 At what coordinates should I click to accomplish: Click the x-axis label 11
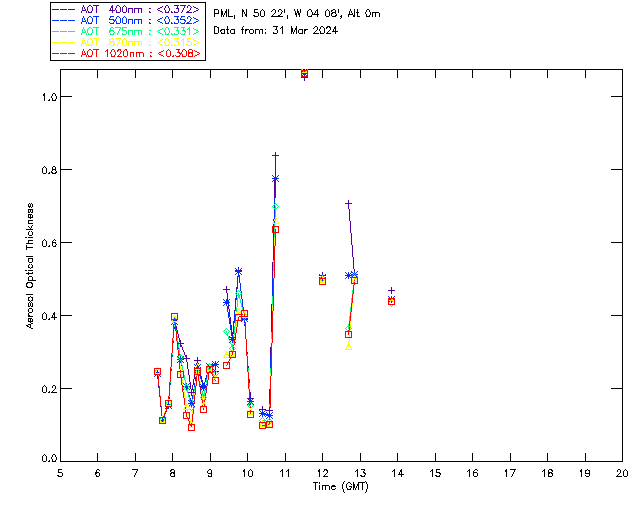[x=285, y=473]
